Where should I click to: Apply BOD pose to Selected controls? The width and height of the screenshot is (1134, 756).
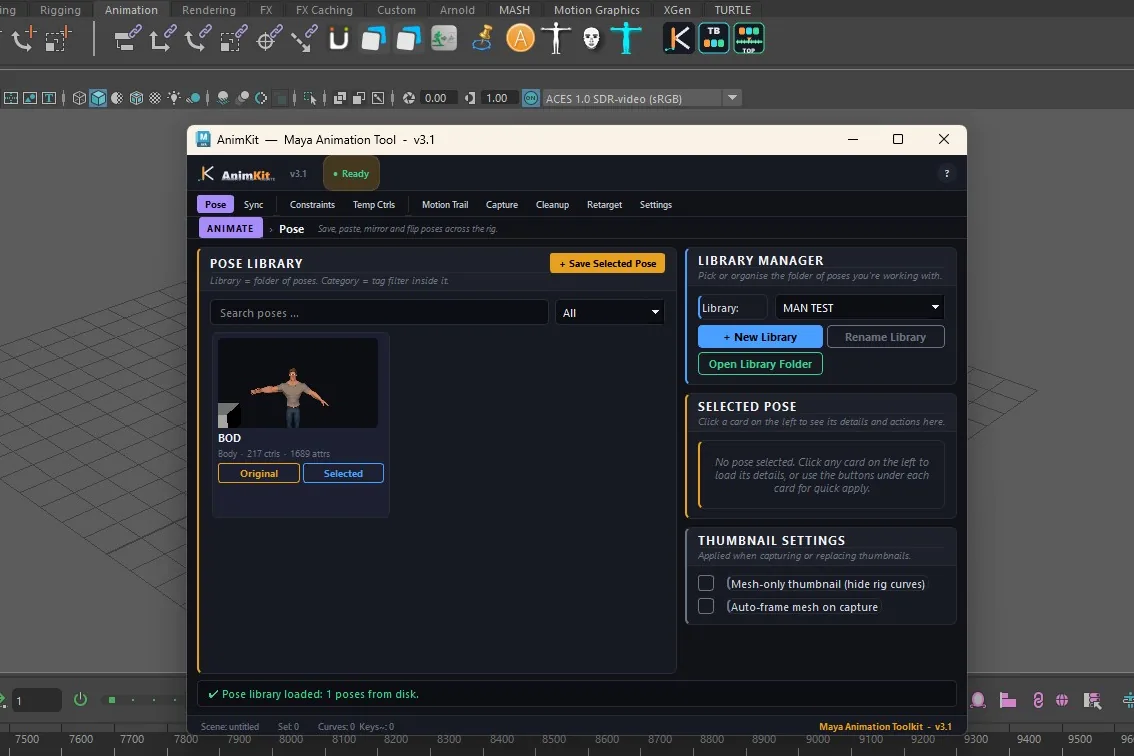pos(344,473)
